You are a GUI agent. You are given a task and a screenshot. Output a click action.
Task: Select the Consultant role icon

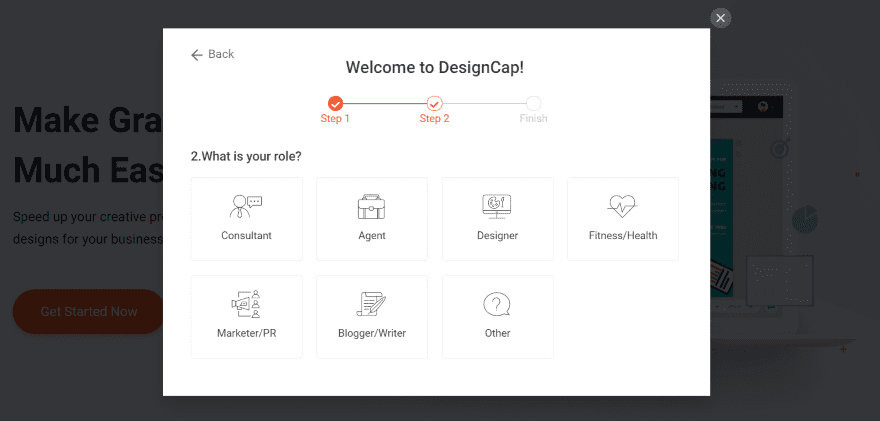coord(246,206)
